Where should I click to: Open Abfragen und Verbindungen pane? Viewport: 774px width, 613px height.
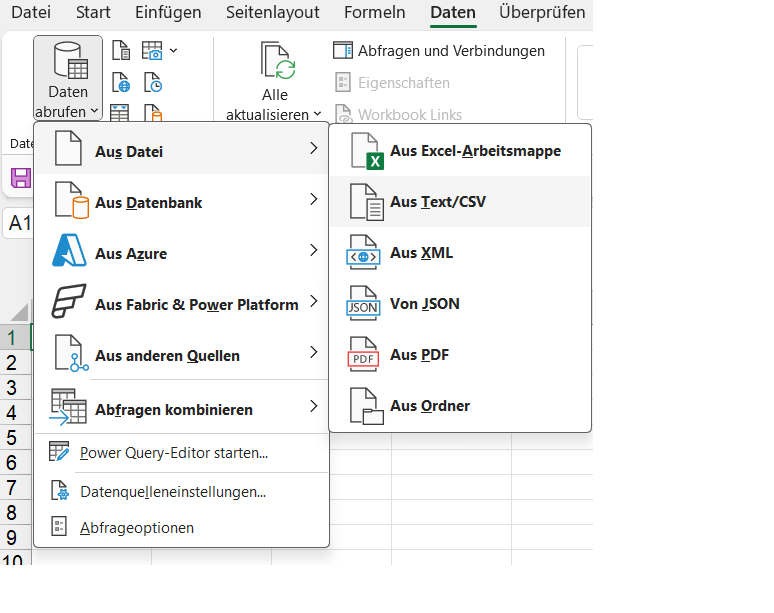tap(439, 51)
